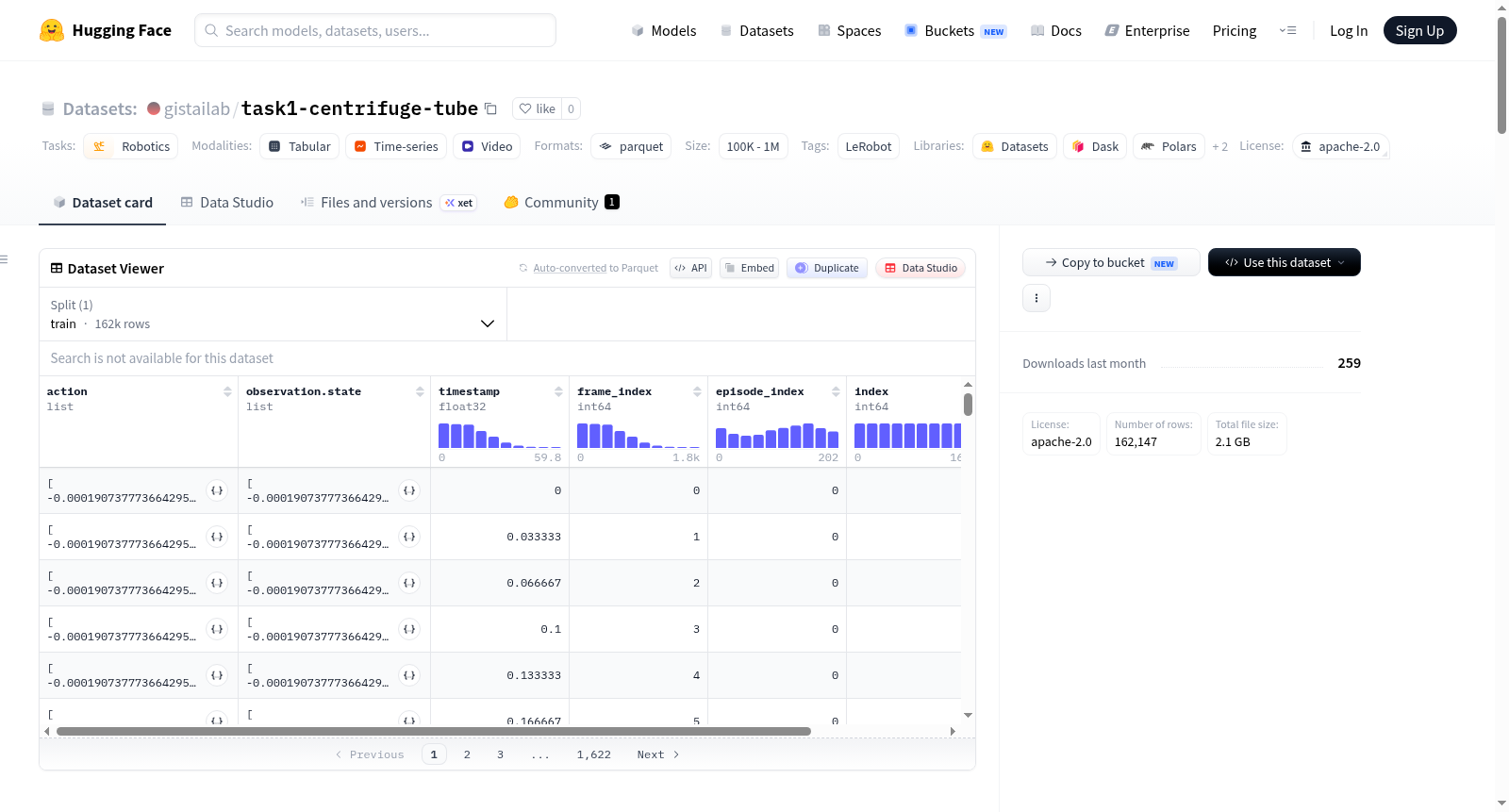The image size is (1509, 812).
Task: Switch to the Data Studio tab
Action: (227, 202)
